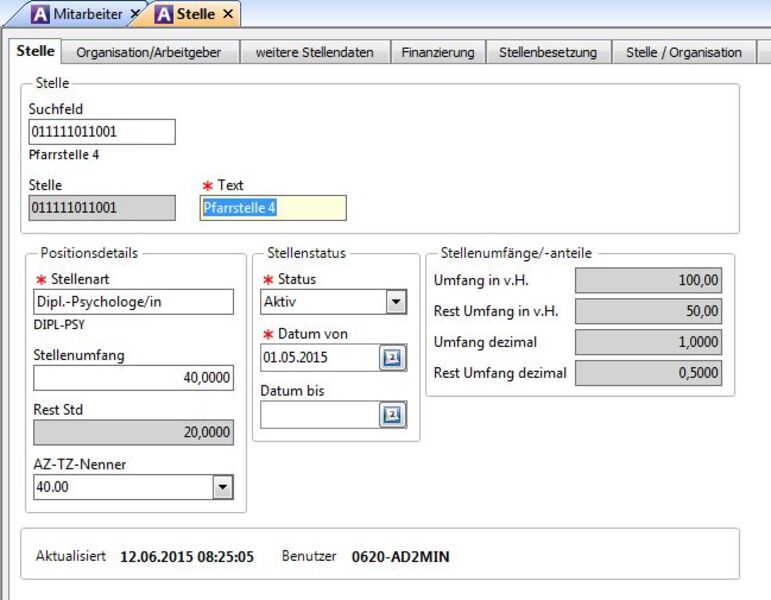This screenshot has height=600, width=771.
Task: Go to the Finanzierung tab
Action: 438,52
